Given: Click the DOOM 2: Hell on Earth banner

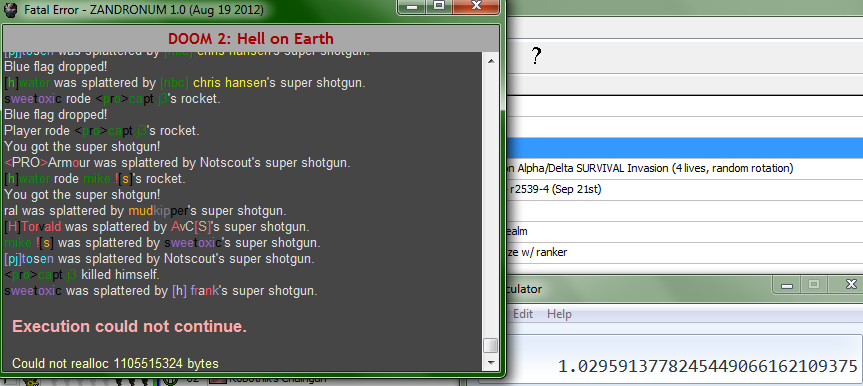Looking at the screenshot, I should [250, 39].
